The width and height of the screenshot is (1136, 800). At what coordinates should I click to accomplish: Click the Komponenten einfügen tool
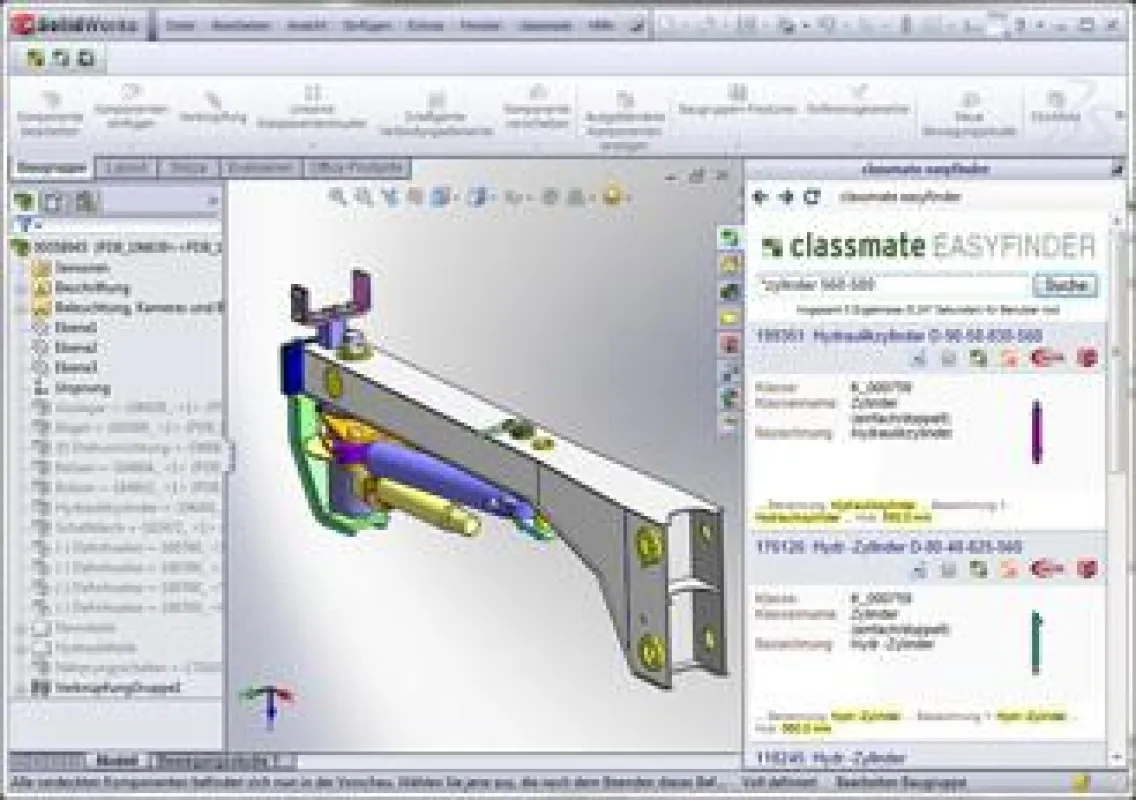click(131, 107)
